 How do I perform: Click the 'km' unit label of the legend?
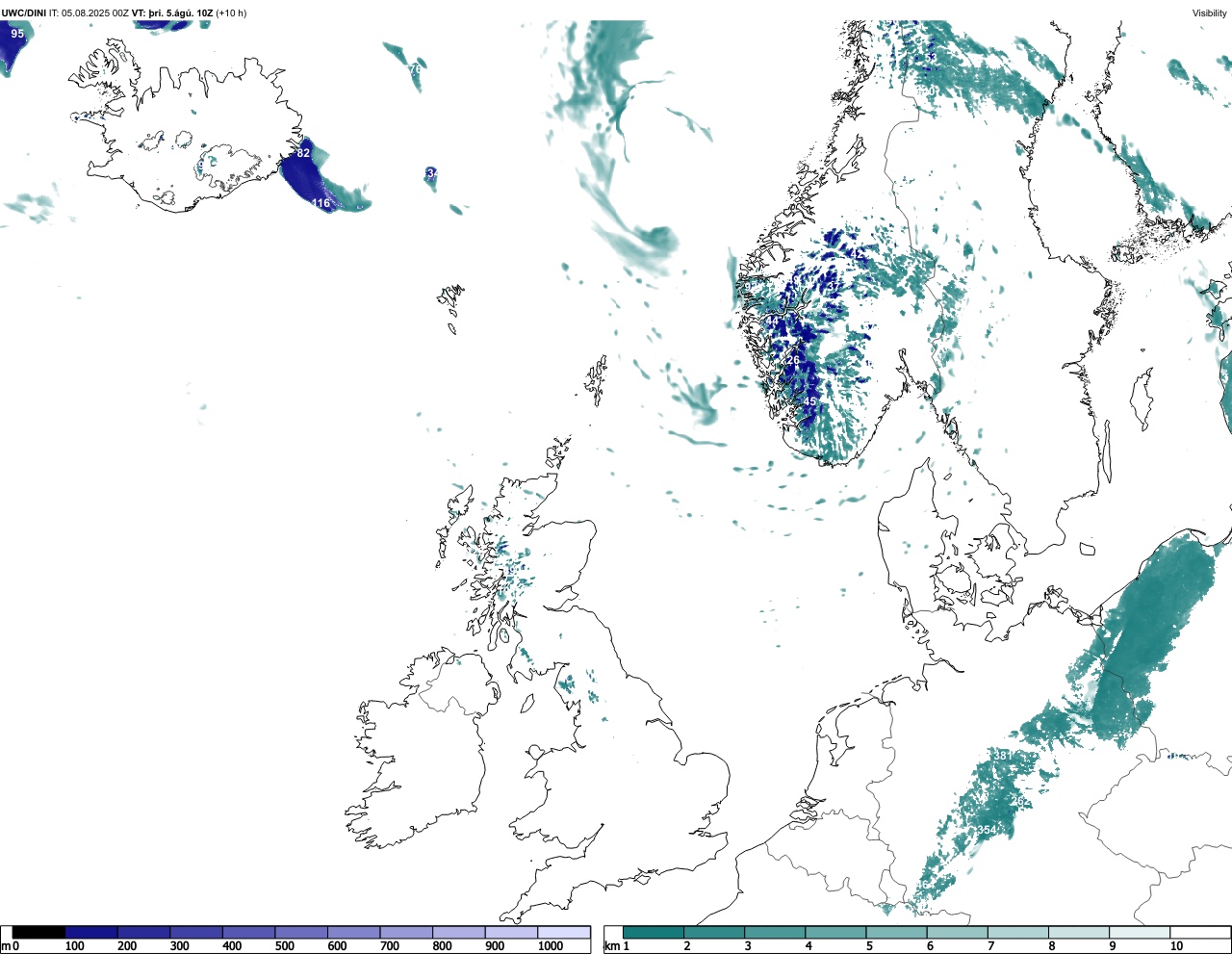tap(610, 946)
